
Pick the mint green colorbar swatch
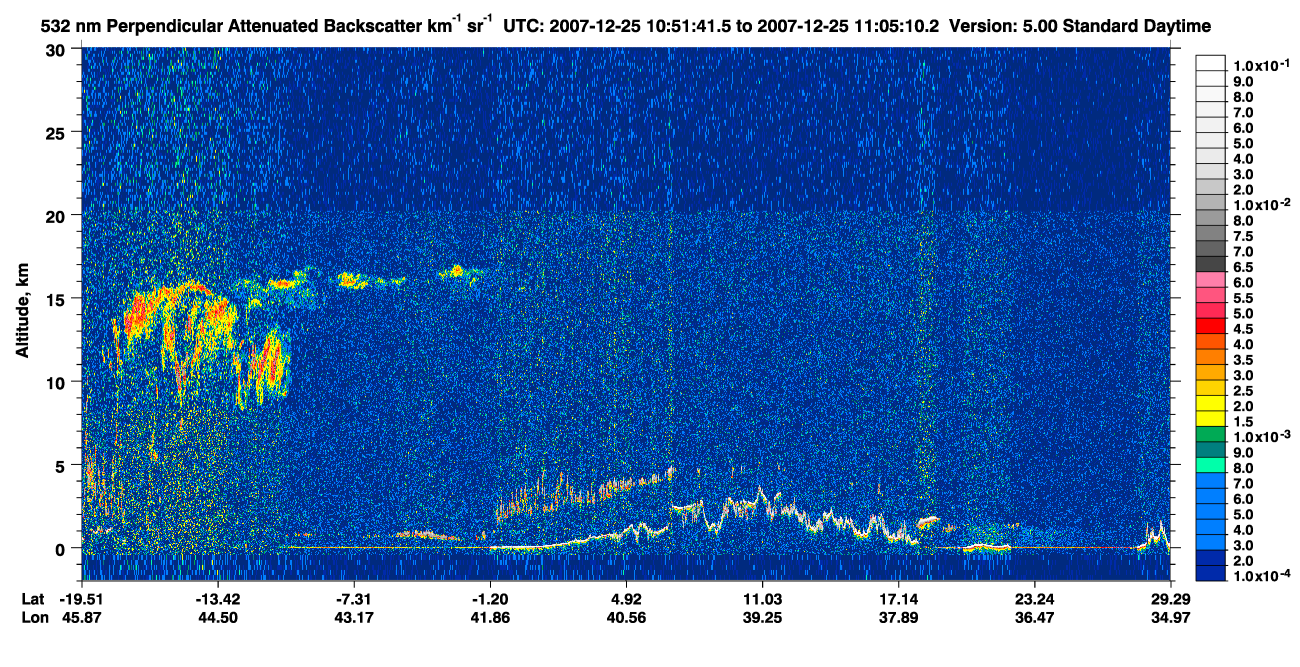1211,466
